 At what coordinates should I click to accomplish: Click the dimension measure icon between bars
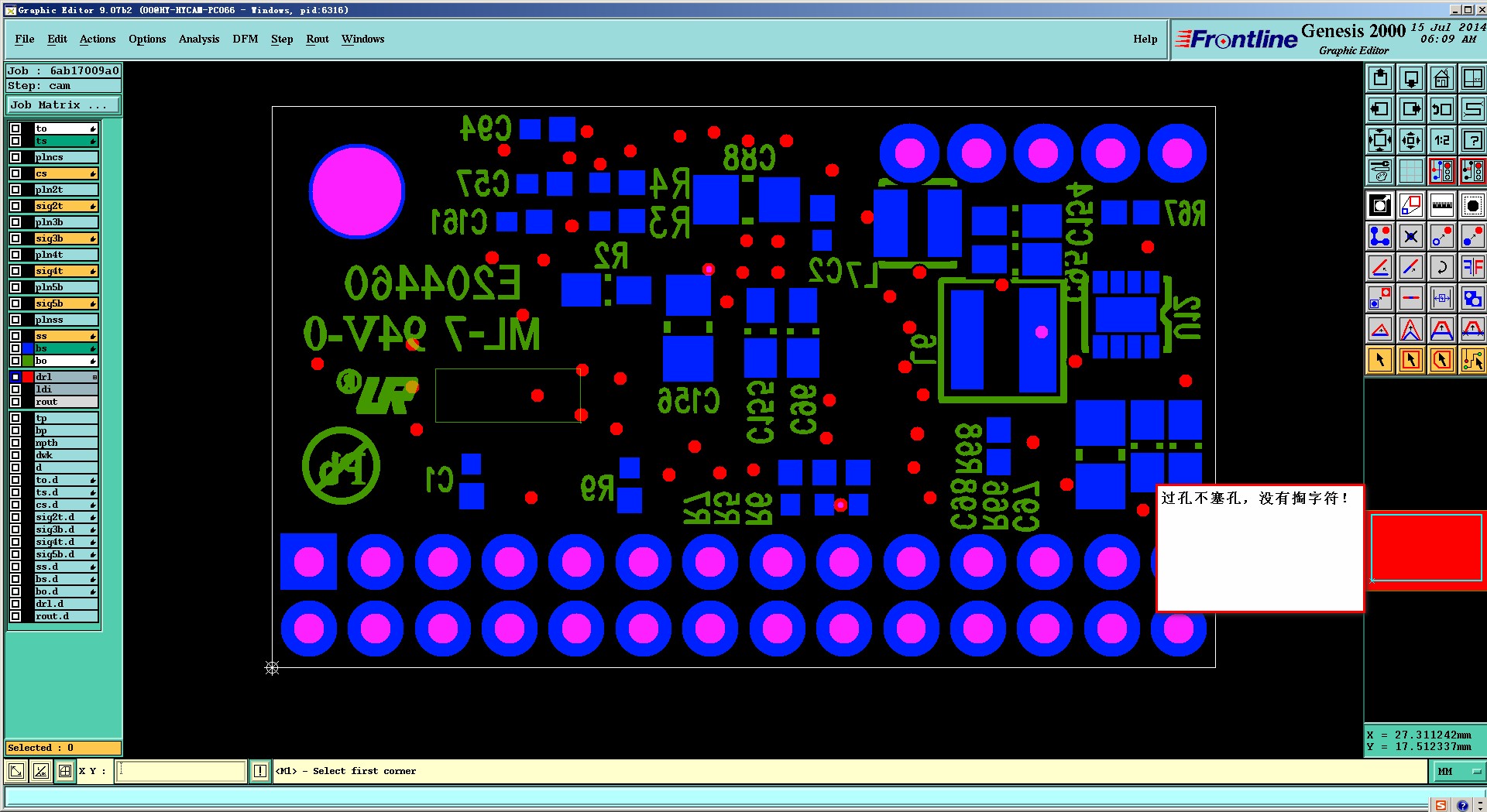click(1441, 298)
